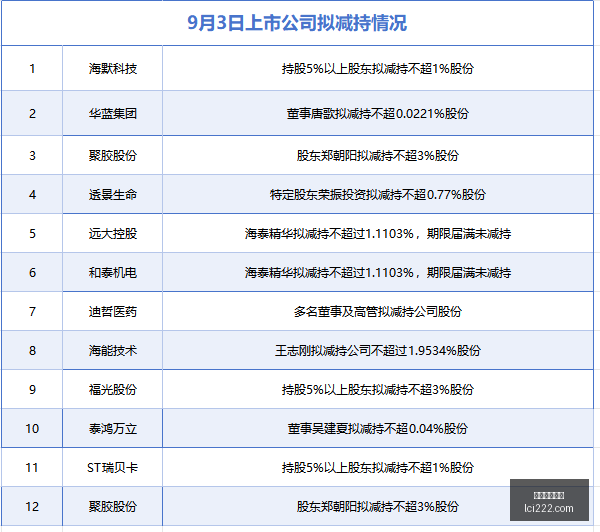The image size is (600, 532).
Task: Click 董事唐歌拟减持不超0.0221%股份
Action: click(378, 113)
